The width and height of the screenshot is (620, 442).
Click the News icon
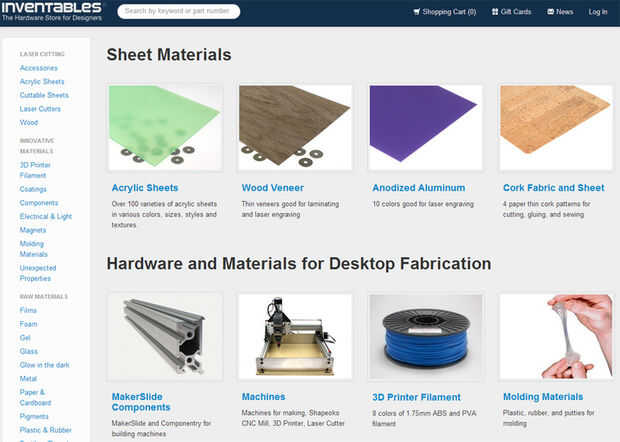550,12
